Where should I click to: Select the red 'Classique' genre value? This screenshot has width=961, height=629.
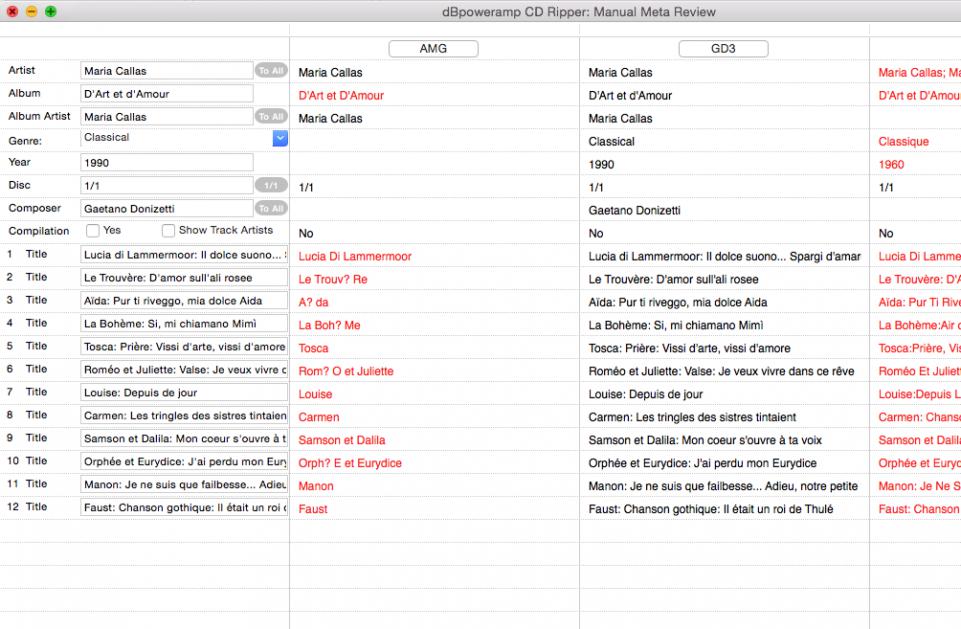[903, 142]
